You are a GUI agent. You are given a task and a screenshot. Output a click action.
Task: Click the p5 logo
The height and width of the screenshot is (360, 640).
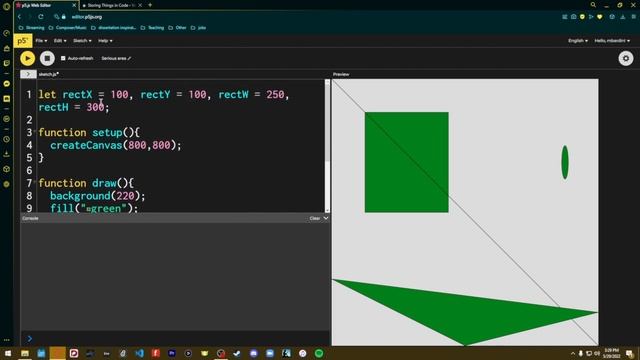22,41
